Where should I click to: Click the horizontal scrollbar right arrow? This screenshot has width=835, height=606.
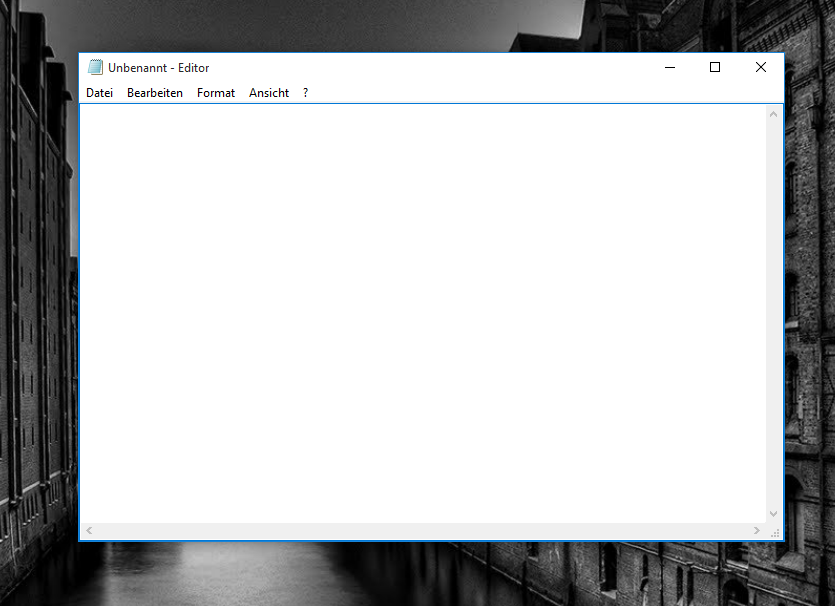[x=757, y=530]
